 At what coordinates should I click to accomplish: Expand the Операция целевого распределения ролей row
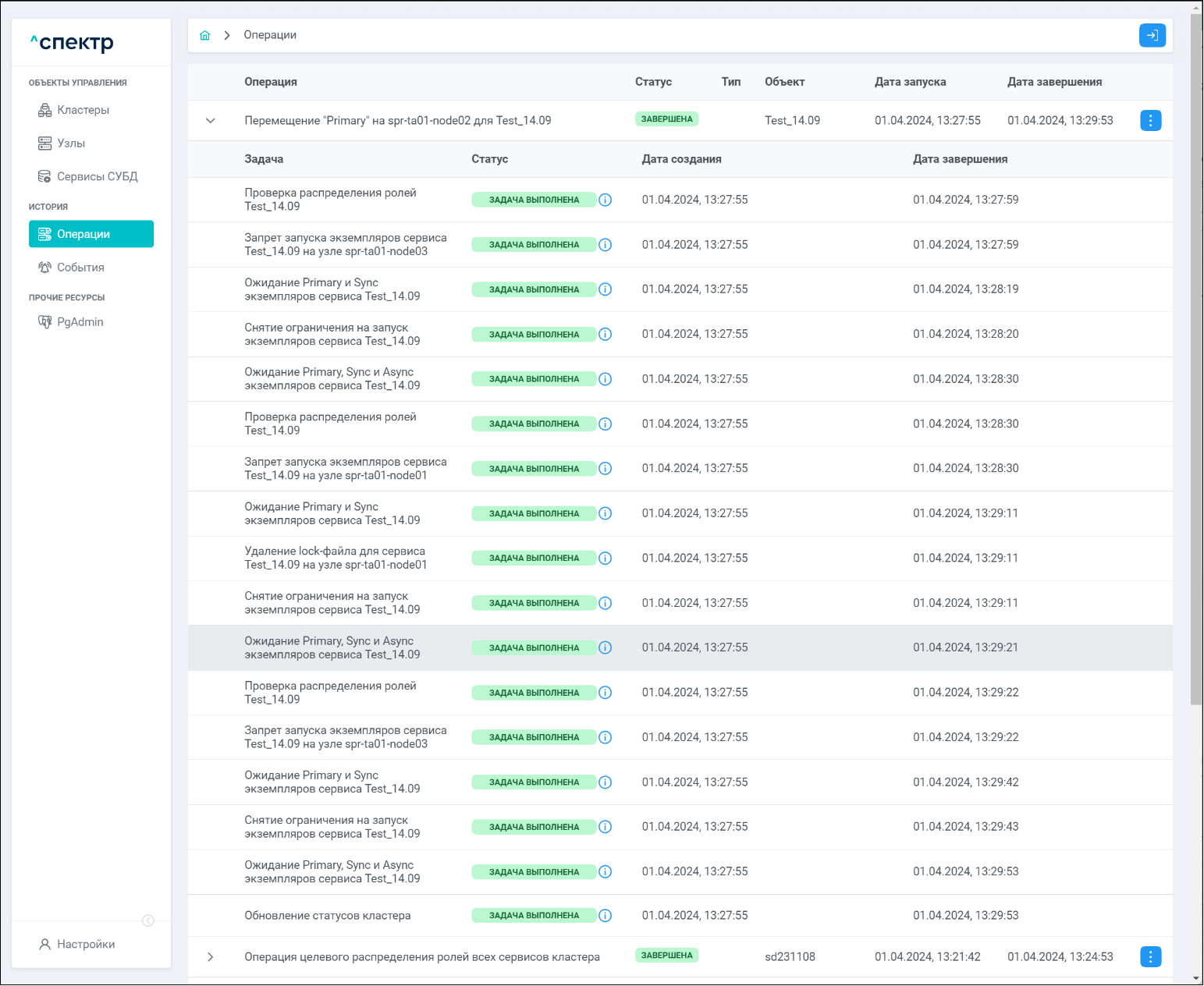tap(211, 957)
